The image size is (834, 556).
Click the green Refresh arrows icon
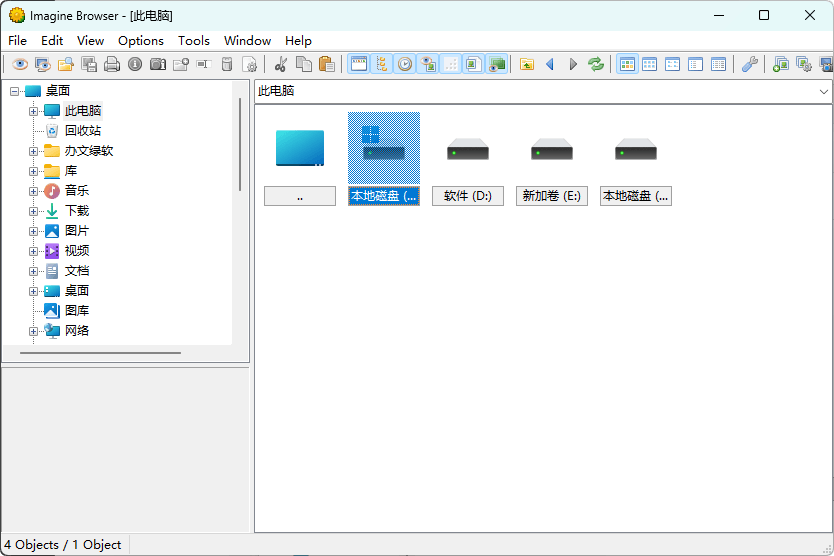(x=596, y=64)
